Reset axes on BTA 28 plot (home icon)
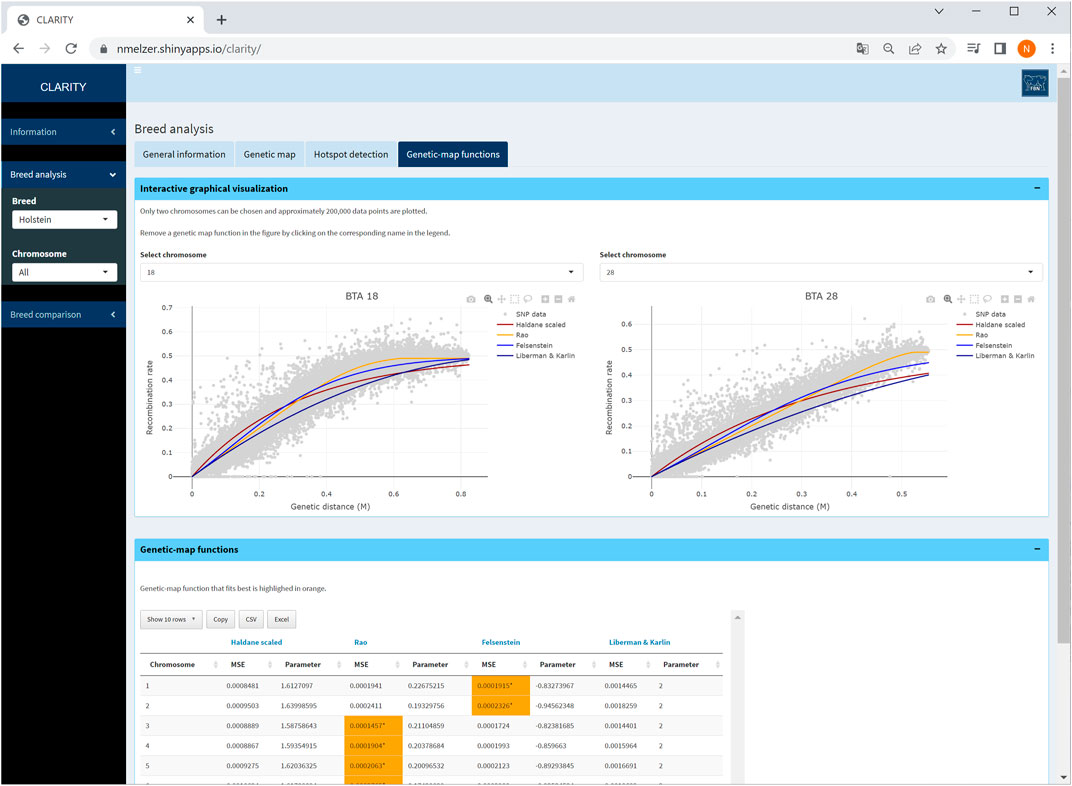The height and width of the screenshot is (786, 1072). tap(1031, 299)
